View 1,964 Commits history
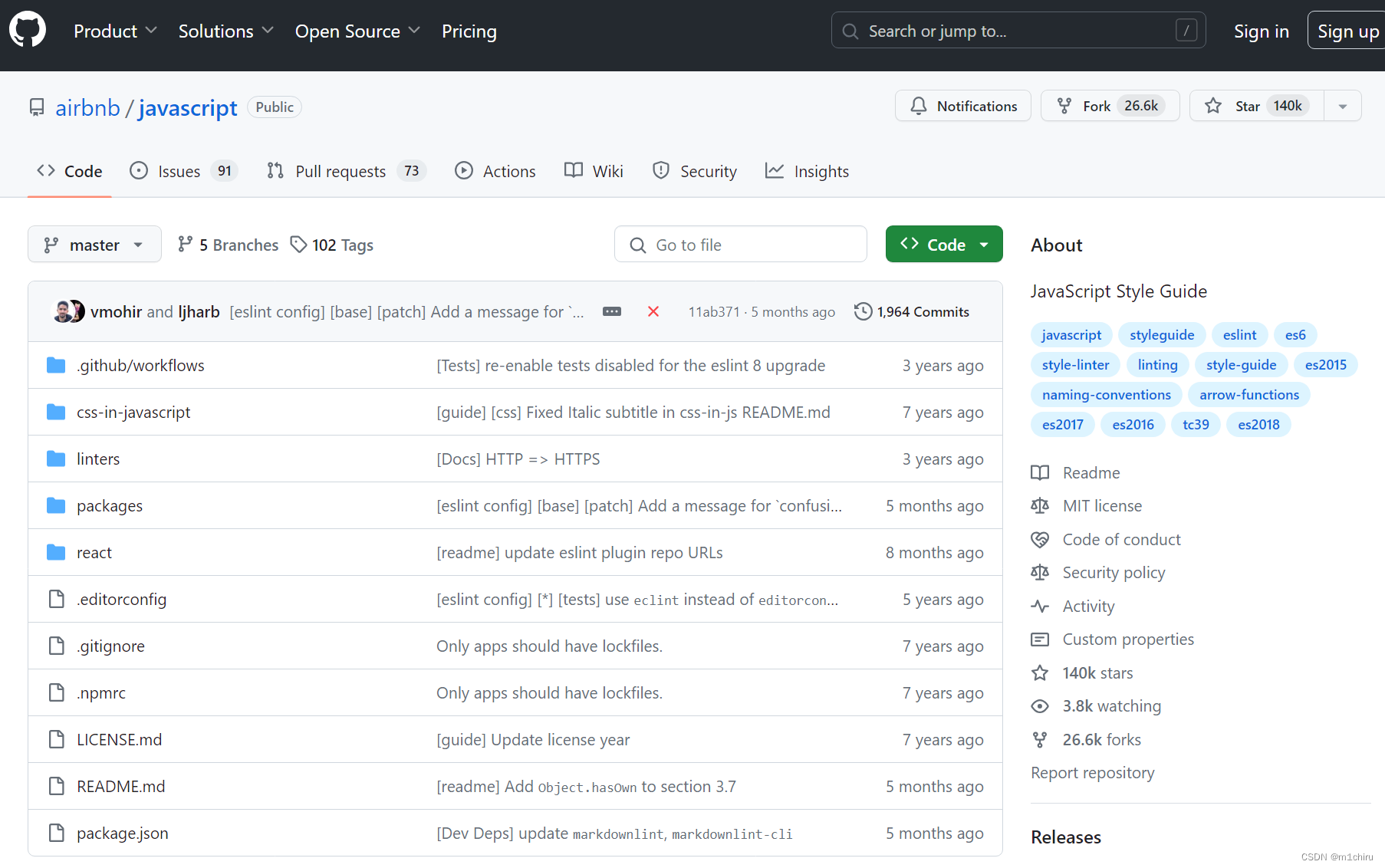Screen dimensions: 1385x868 coord(912,311)
